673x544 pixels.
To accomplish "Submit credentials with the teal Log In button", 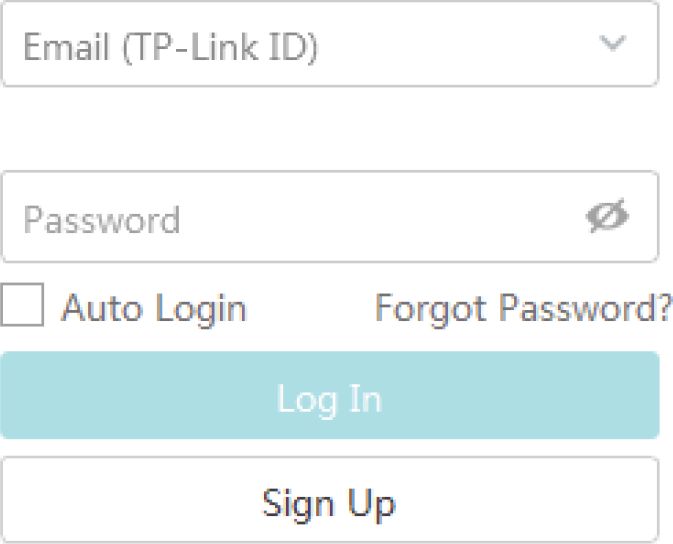I will click(329, 397).
